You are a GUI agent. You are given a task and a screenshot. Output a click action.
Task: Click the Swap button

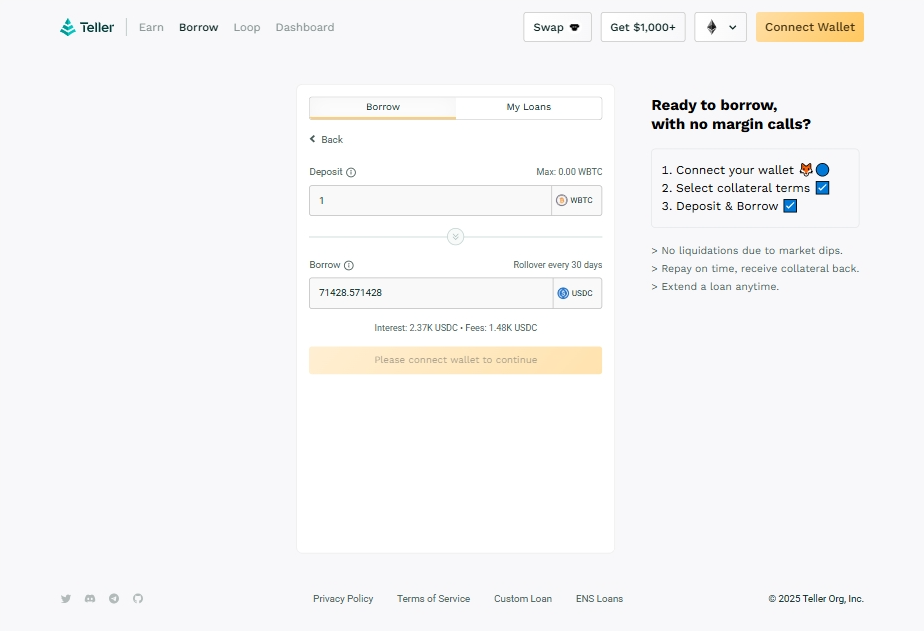point(557,27)
